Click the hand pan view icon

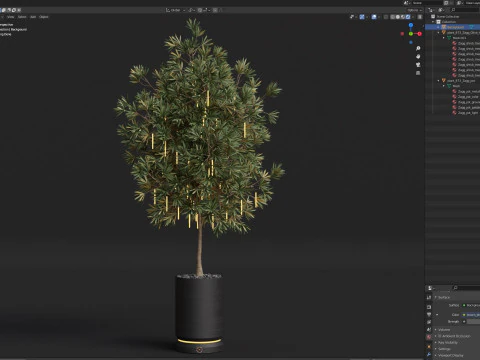(418, 56)
